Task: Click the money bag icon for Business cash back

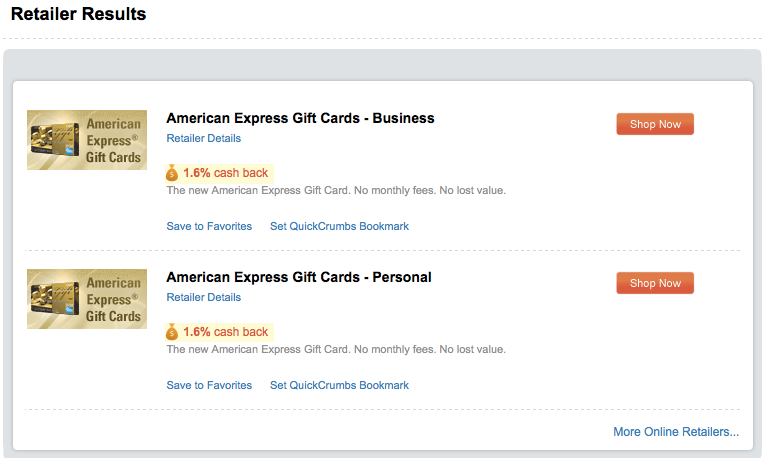Action: point(172,172)
